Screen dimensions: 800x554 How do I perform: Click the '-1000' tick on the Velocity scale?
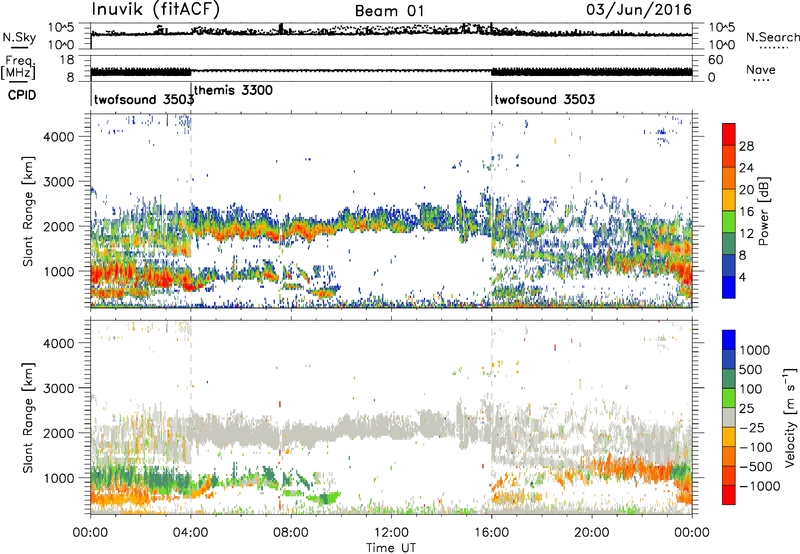click(x=759, y=486)
